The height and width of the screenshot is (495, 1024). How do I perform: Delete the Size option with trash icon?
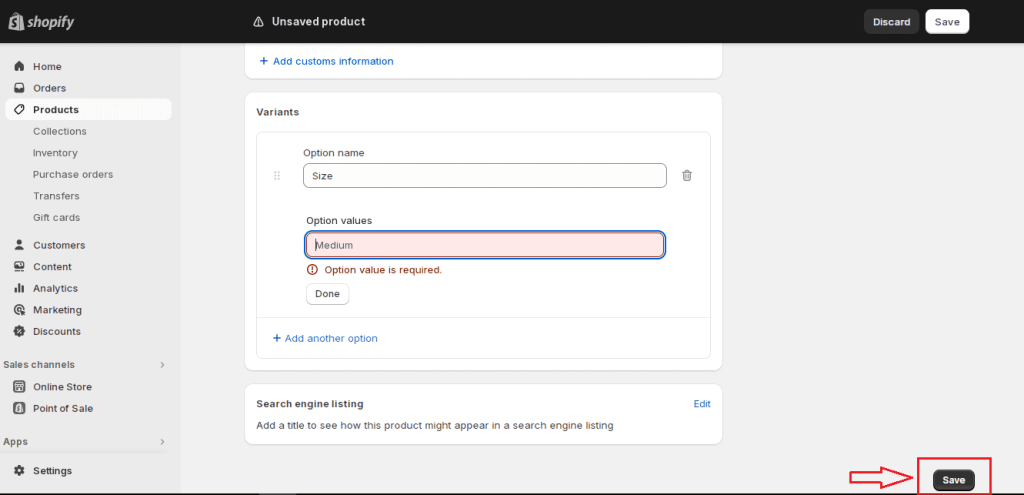click(687, 175)
